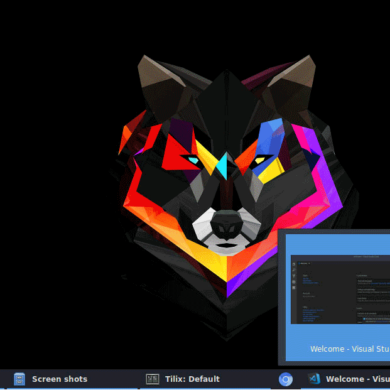The width and height of the screenshot is (390, 390).
Task: Click the Tilix terminal icon in taskbar
Action: tap(152, 379)
